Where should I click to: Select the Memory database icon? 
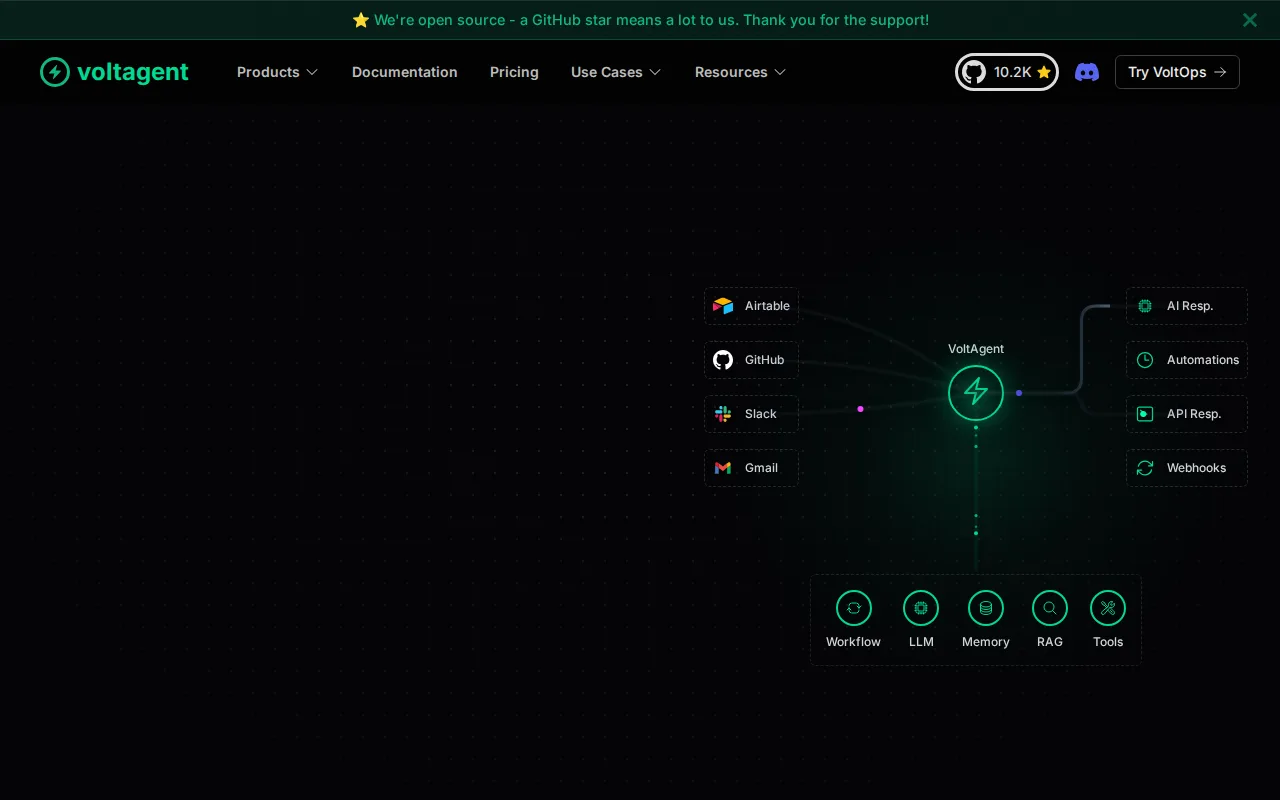coord(986,608)
